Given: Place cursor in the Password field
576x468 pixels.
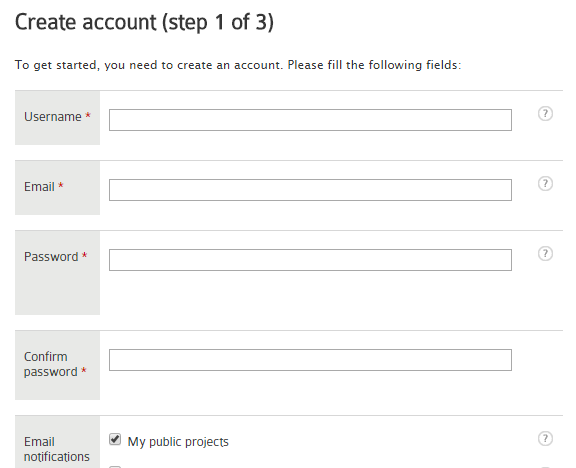Looking at the screenshot, I should (310, 260).
